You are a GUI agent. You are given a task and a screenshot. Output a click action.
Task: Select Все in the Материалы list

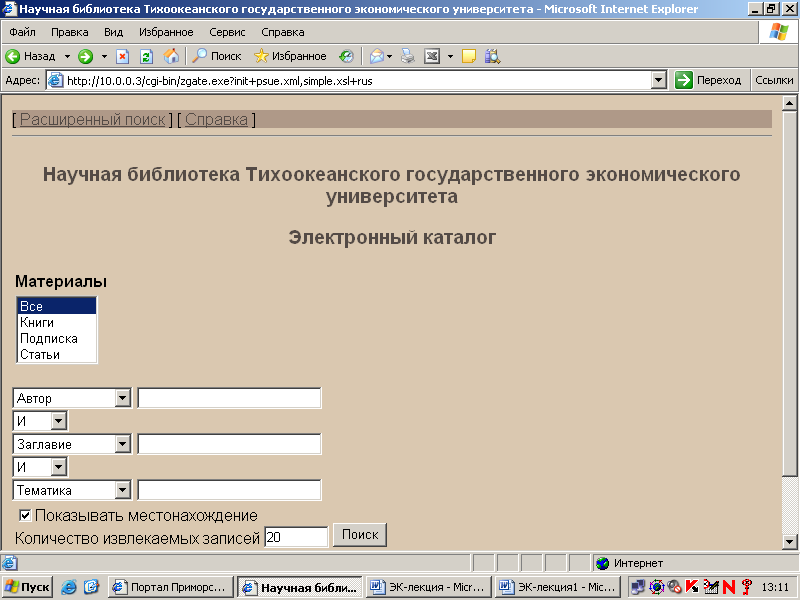tap(56, 306)
